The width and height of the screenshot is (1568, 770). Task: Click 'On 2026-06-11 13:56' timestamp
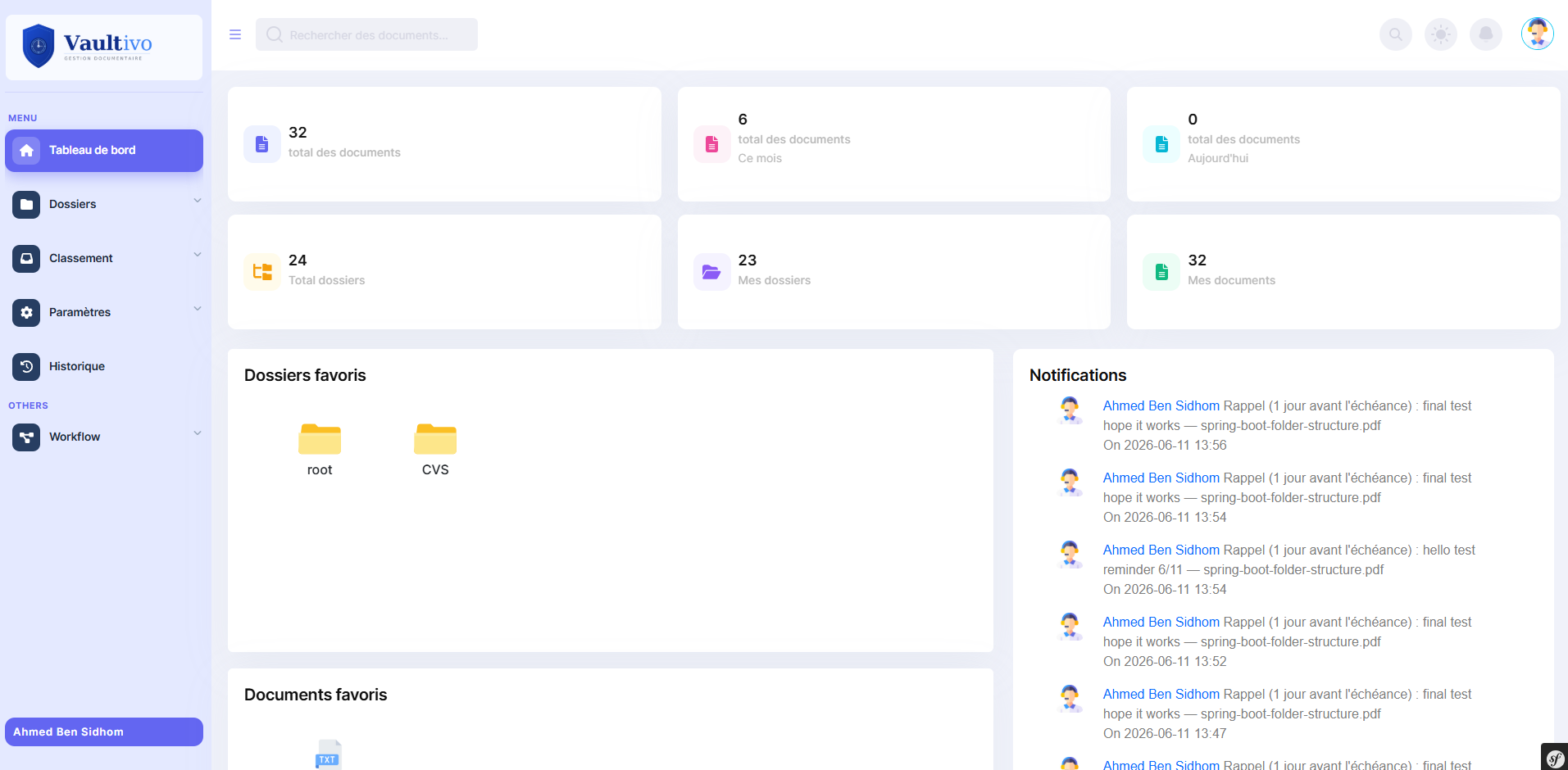(1164, 445)
